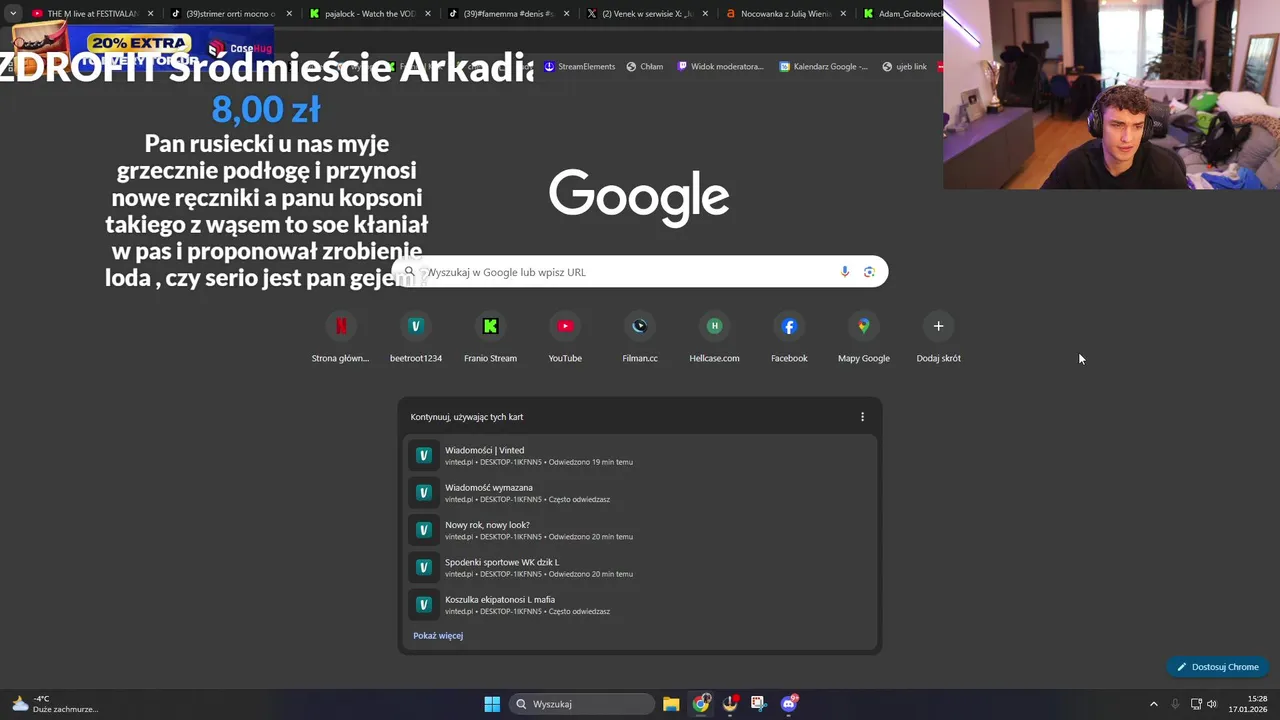Close the Venek w serwisie X tab
The height and width of the screenshot is (720, 1280).
(x=705, y=14)
